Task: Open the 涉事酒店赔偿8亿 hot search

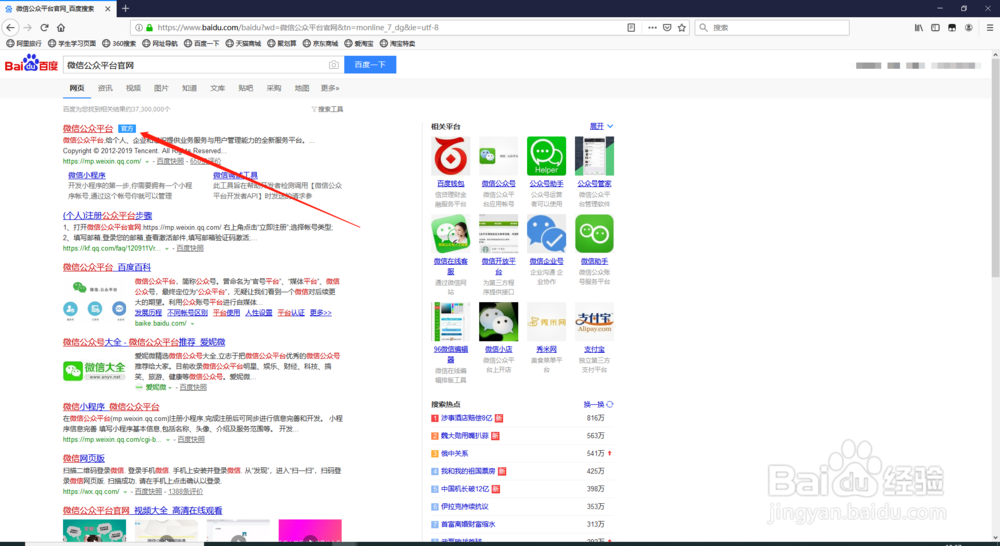Action: click(467, 418)
